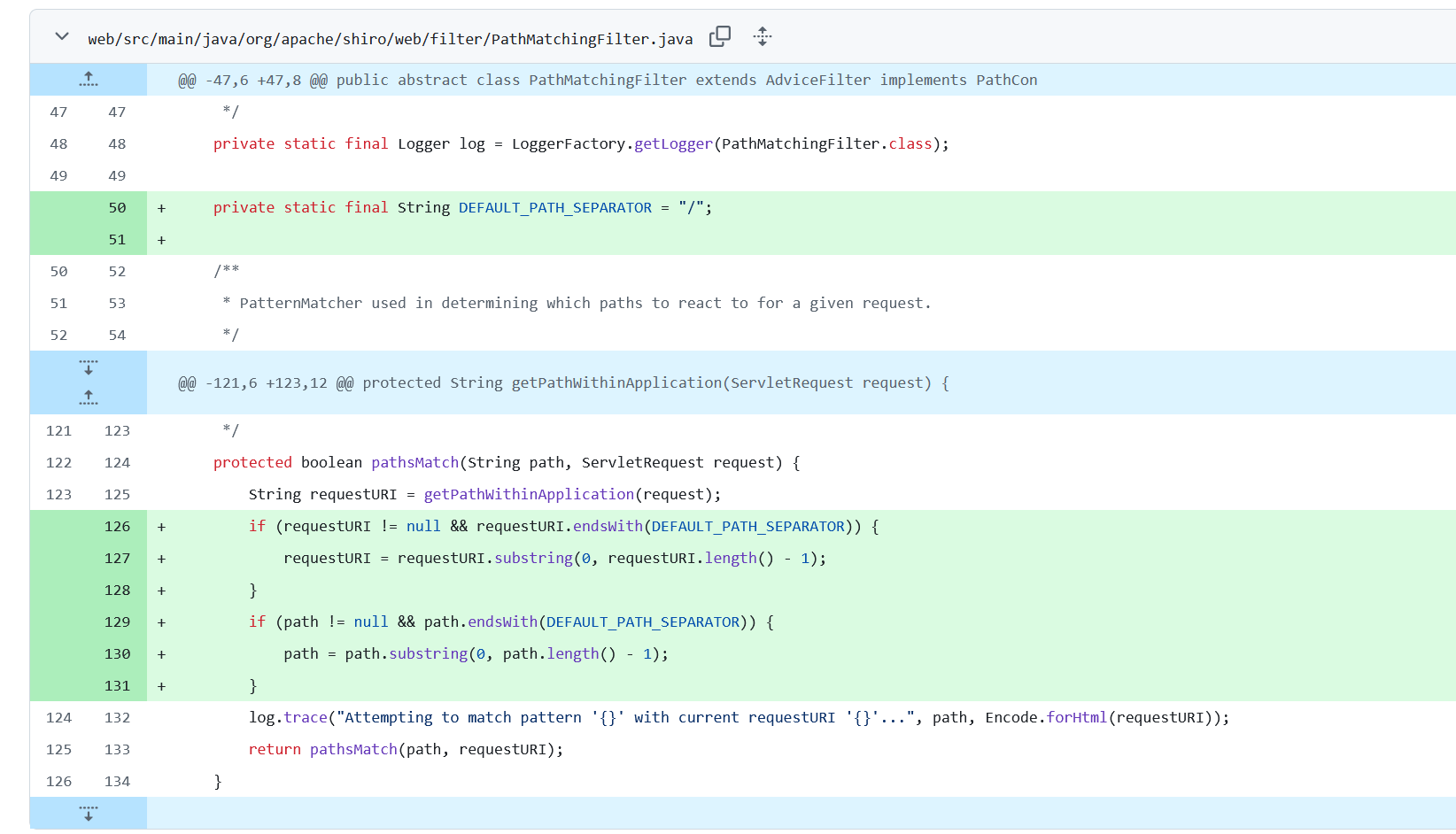This screenshot has height=834, width=1456.
Task: Click requestURI.endsWith on line 126
Action: pyautogui.click(x=560, y=526)
